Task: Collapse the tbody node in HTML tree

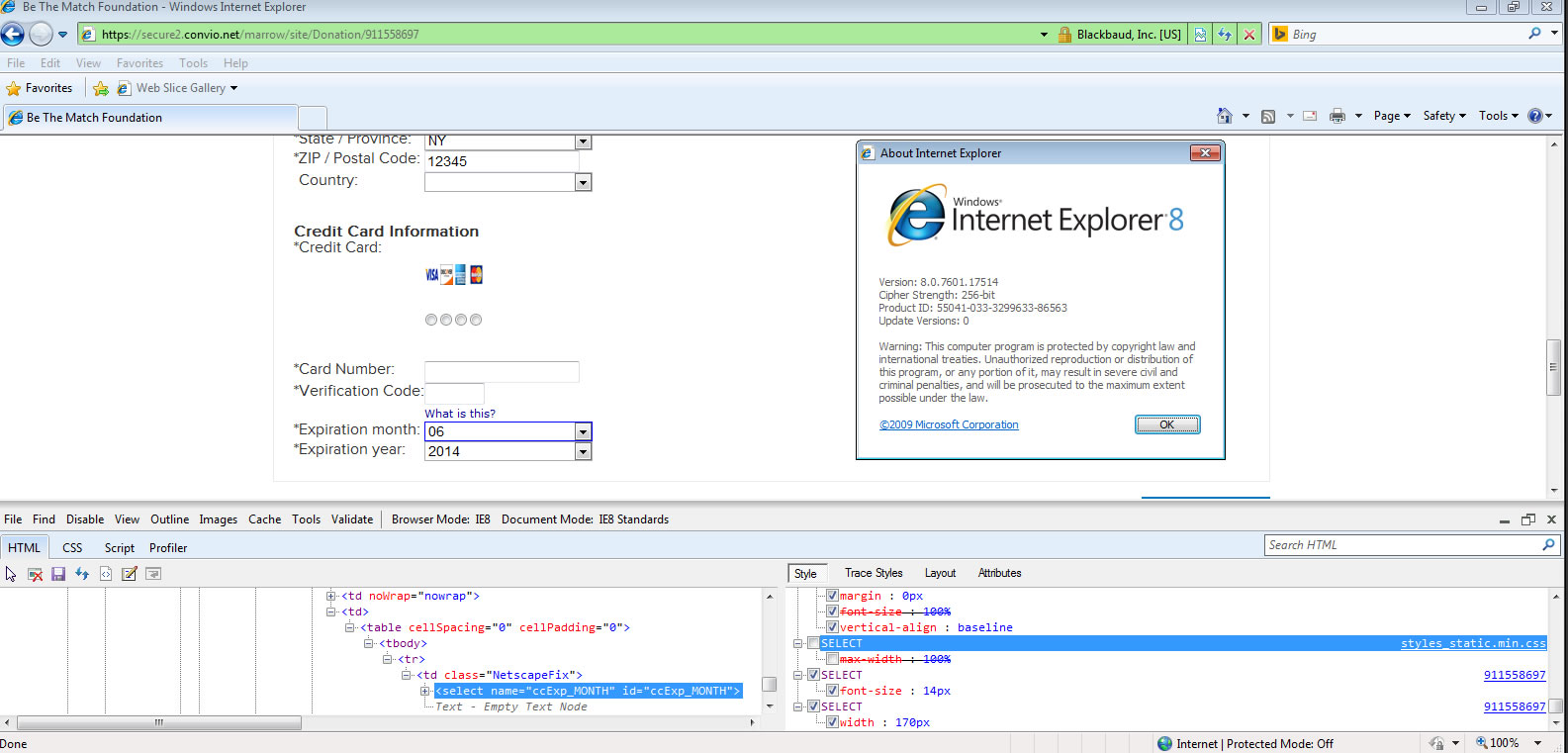Action: click(369, 643)
